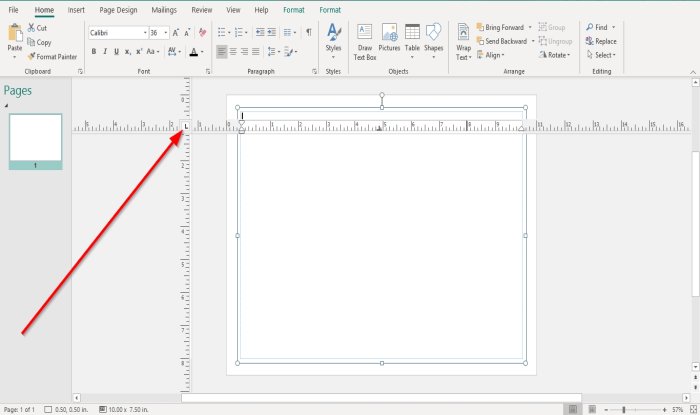Viewport: 700px width, 415px height.
Task: Switch to the Insert tab
Action: point(76,10)
